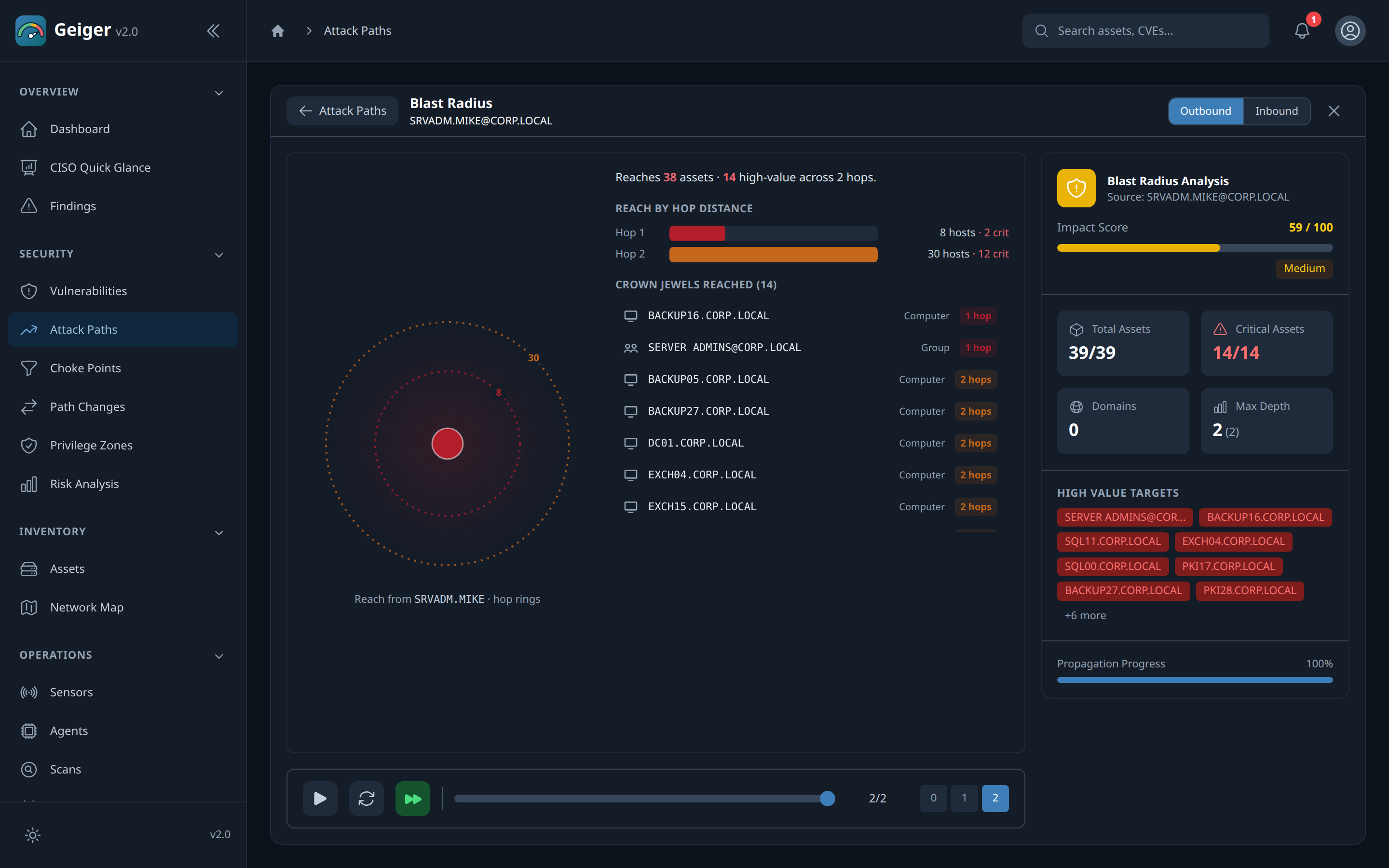Select EXCH15.CORP.LOCAL row
1389x868 pixels.
coord(812,507)
